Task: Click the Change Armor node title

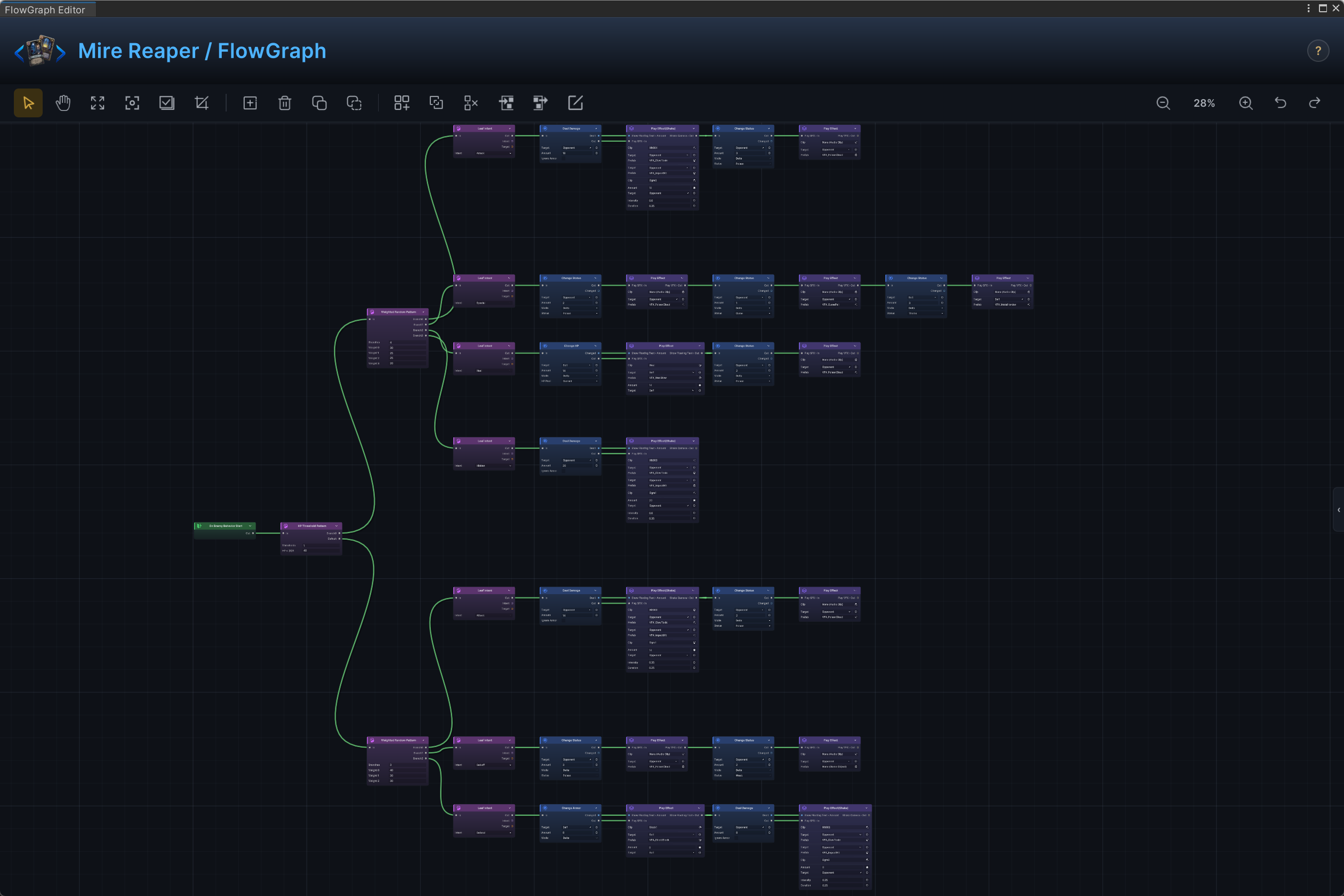Action: (571, 808)
